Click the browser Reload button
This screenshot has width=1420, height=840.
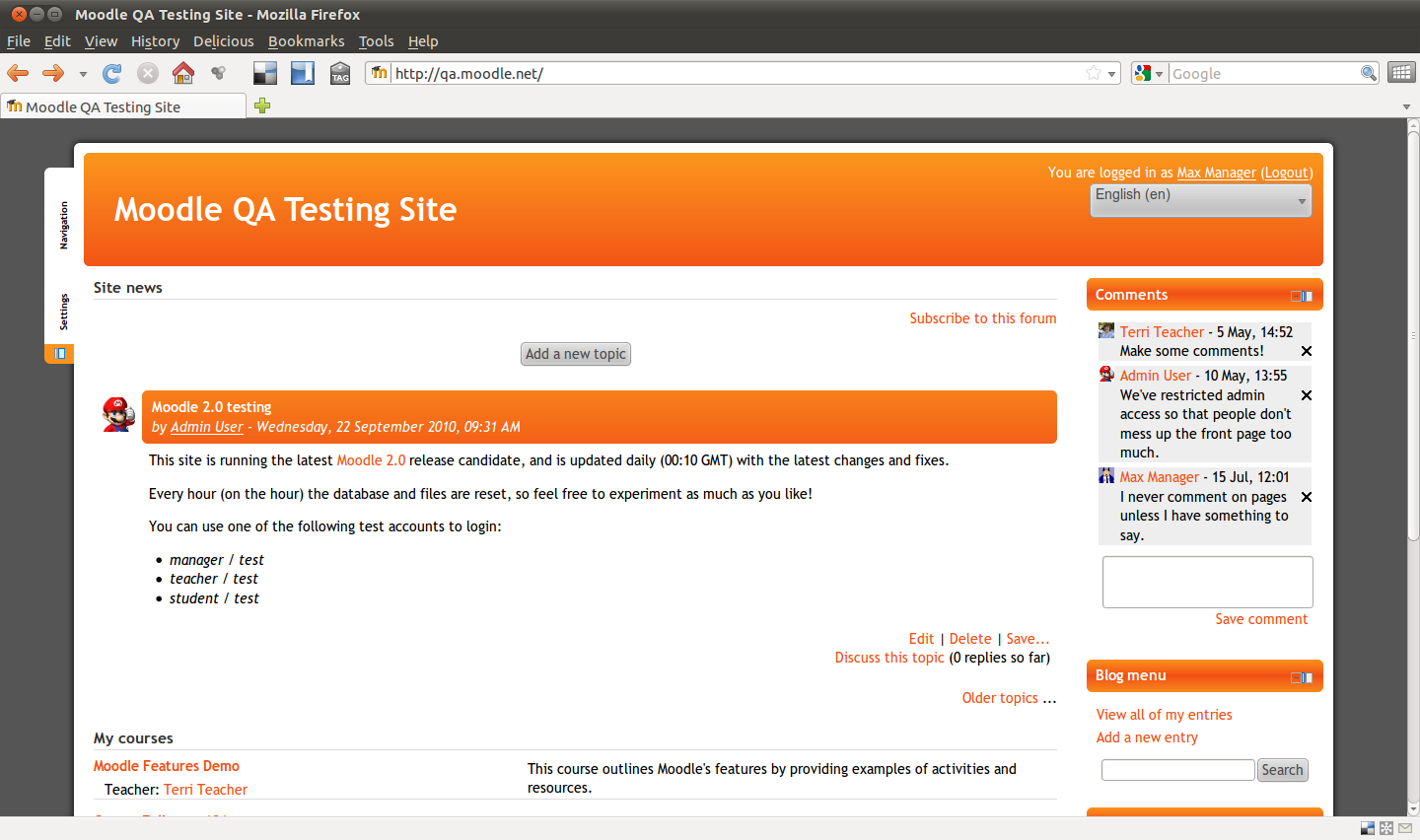click(x=112, y=73)
